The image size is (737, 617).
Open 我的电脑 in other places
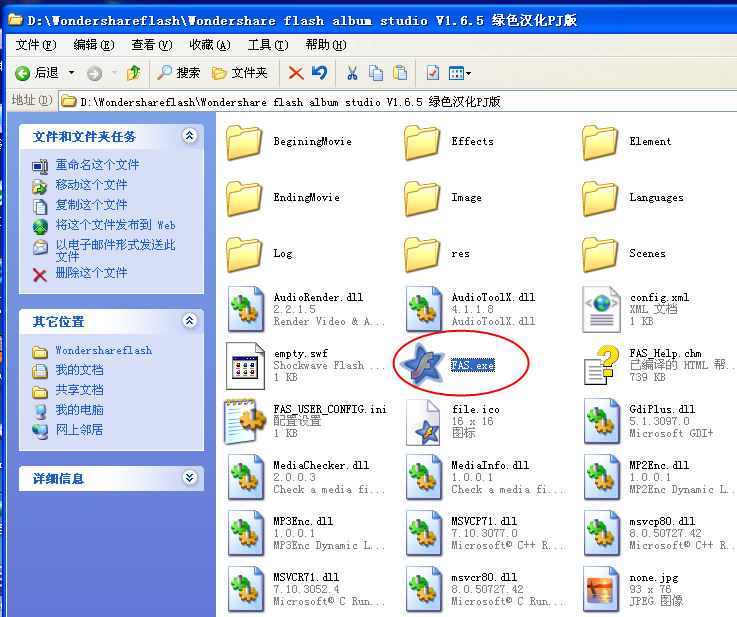pyautogui.click(x=79, y=410)
